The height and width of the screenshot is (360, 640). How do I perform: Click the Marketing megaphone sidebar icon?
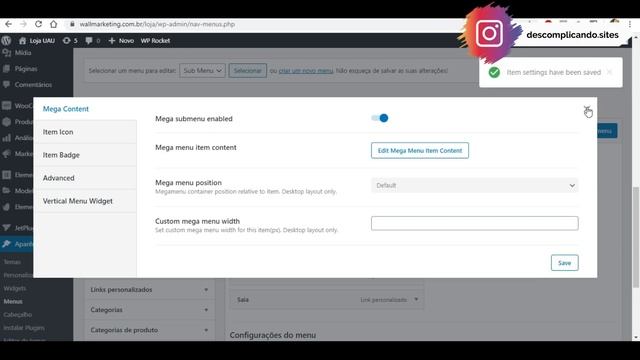(7, 154)
